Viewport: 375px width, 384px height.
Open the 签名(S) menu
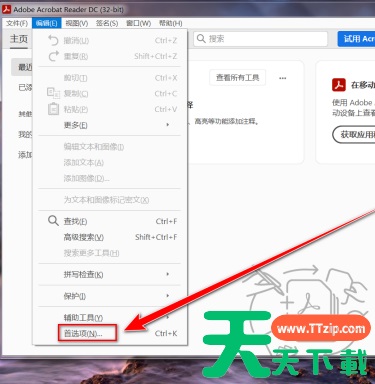click(107, 23)
